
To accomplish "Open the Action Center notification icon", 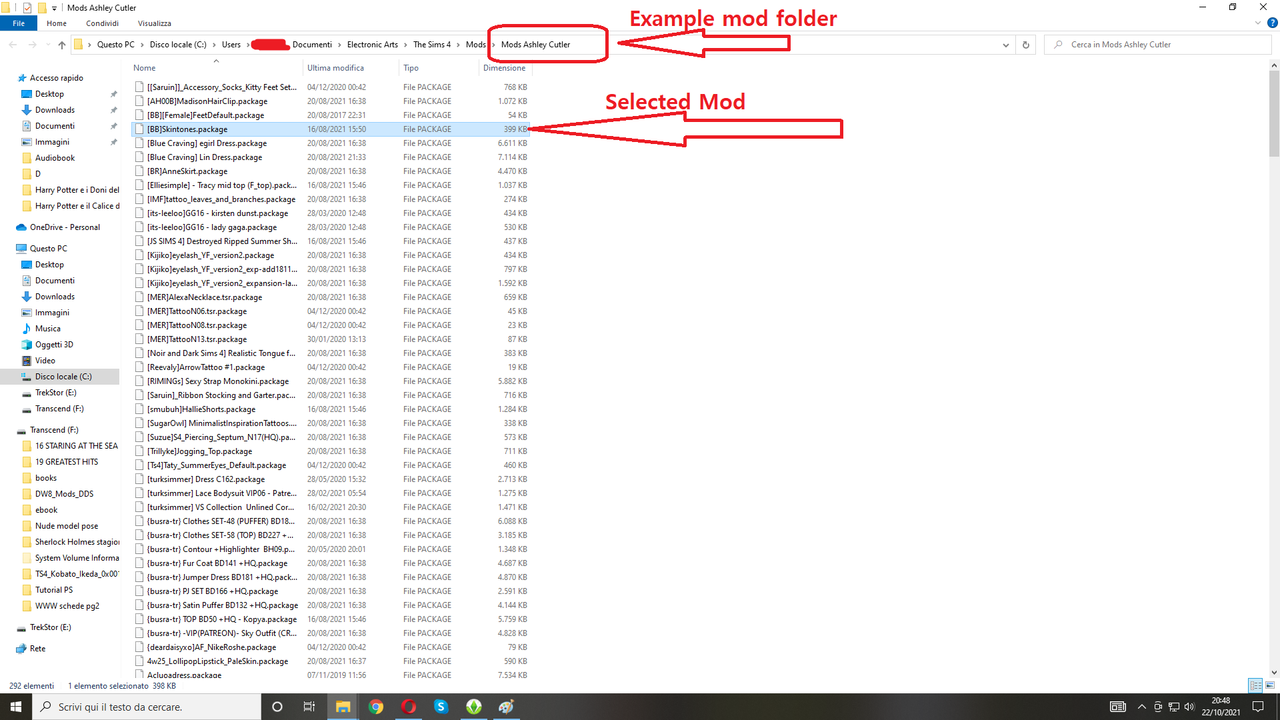I will [x=1258, y=707].
